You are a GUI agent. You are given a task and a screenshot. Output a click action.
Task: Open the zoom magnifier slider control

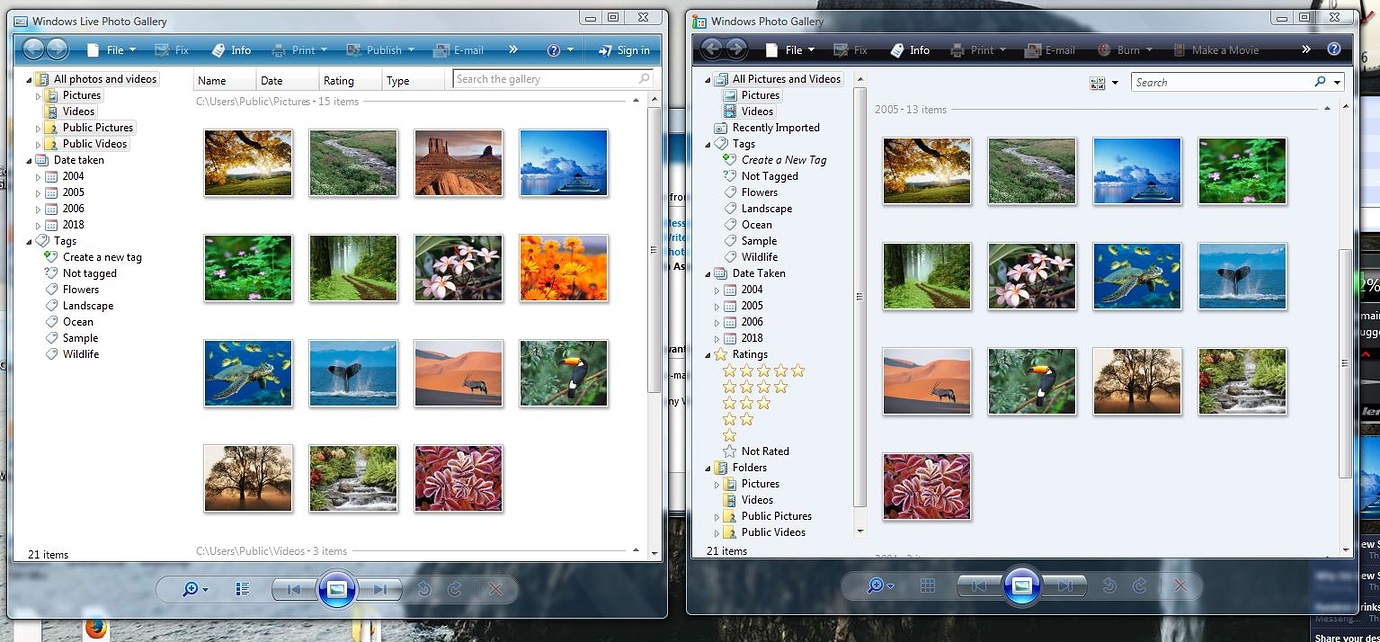click(190, 589)
